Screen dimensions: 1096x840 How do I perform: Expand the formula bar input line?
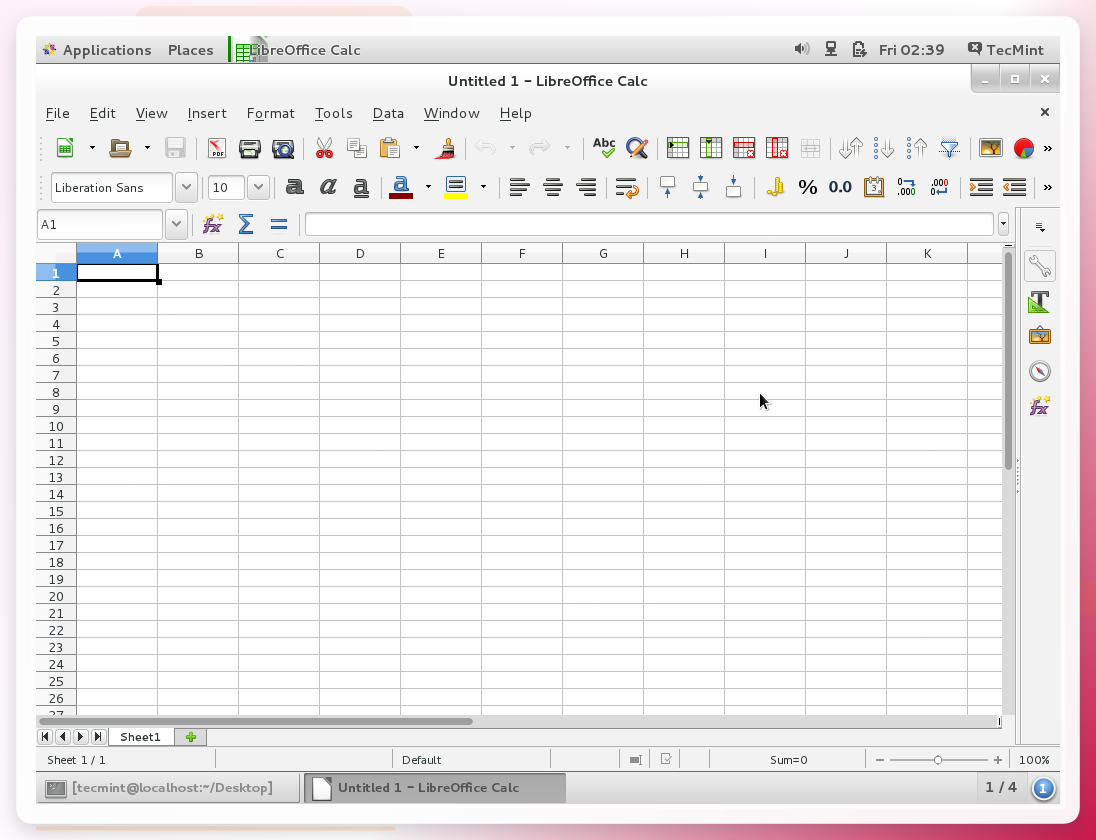tap(1003, 224)
